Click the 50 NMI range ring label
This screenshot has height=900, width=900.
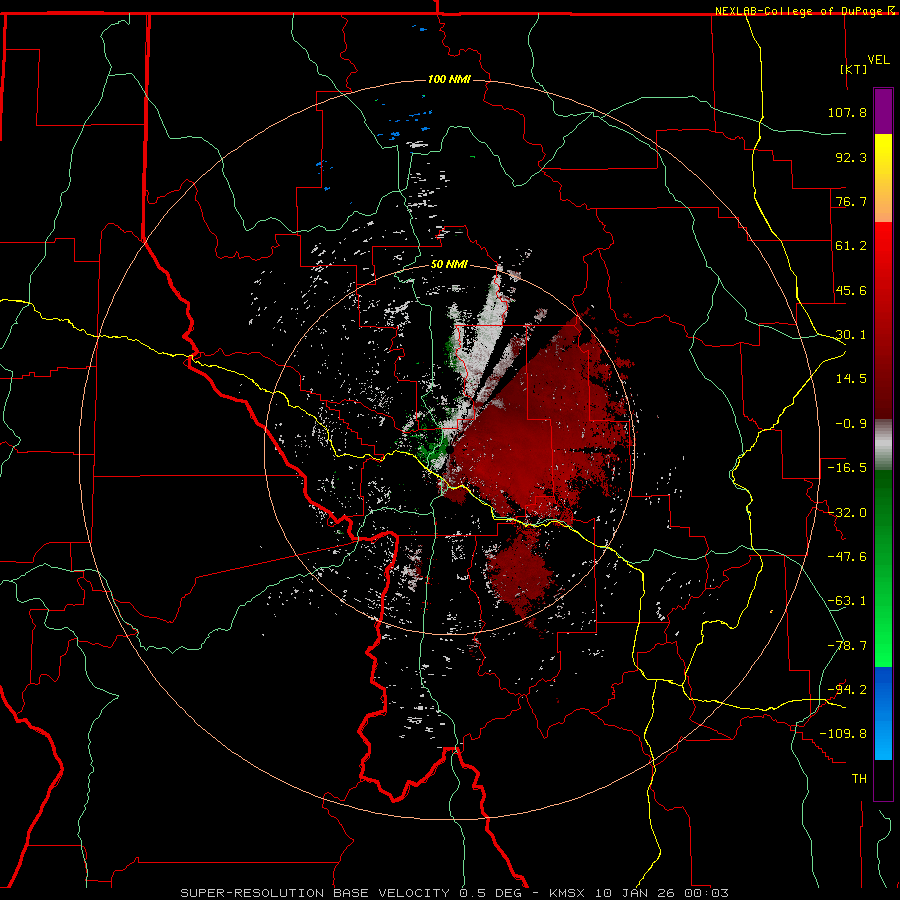coord(449,265)
